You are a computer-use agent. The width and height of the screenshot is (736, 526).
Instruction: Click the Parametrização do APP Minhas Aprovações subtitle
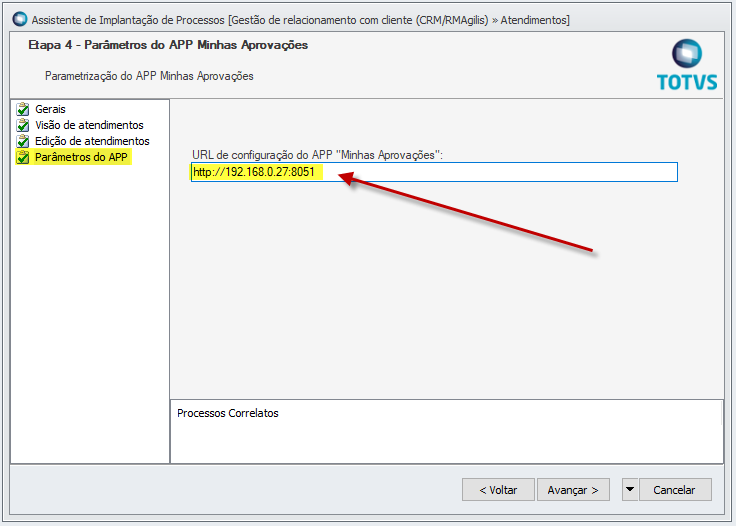click(x=149, y=76)
